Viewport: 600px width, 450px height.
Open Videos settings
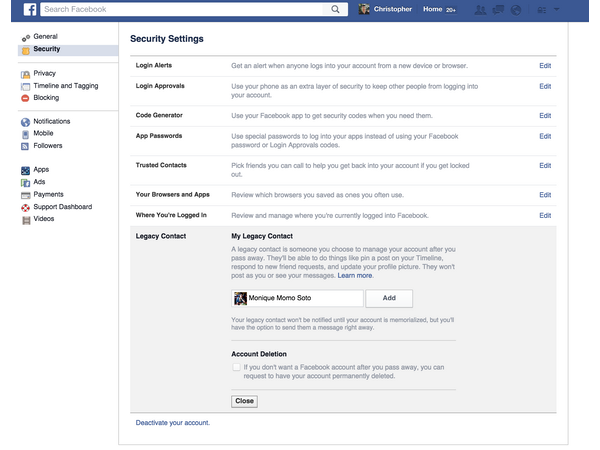pyautogui.click(x=44, y=218)
